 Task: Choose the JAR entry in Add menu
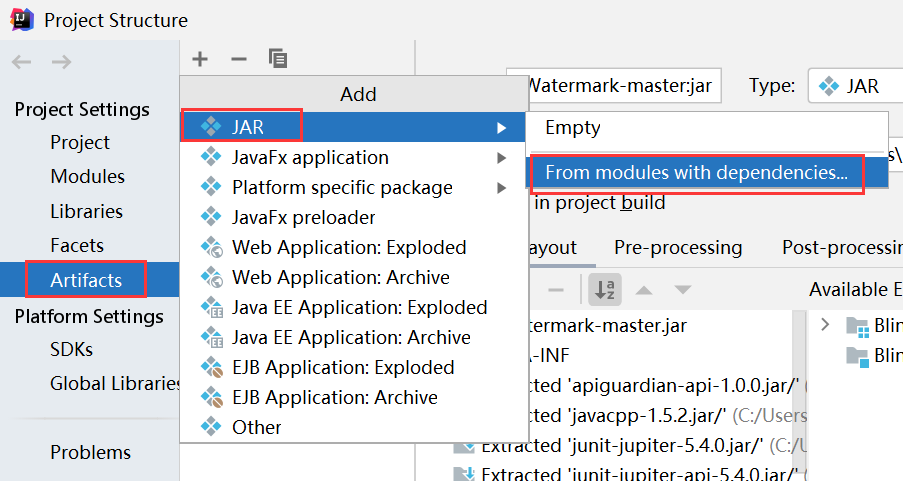coord(354,127)
